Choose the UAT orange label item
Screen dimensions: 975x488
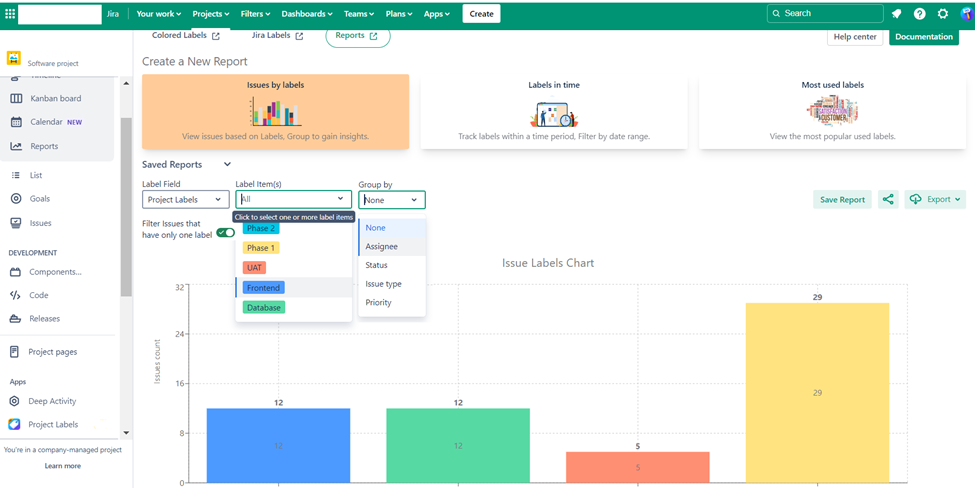pyautogui.click(x=254, y=267)
